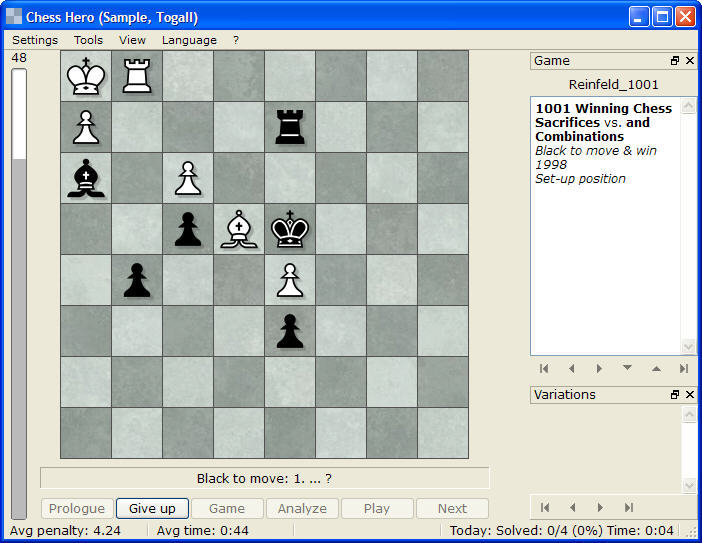Open the Language menu
The height and width of the screenshot is (543, 702).
pyautogui.click(x=189, y=40)
